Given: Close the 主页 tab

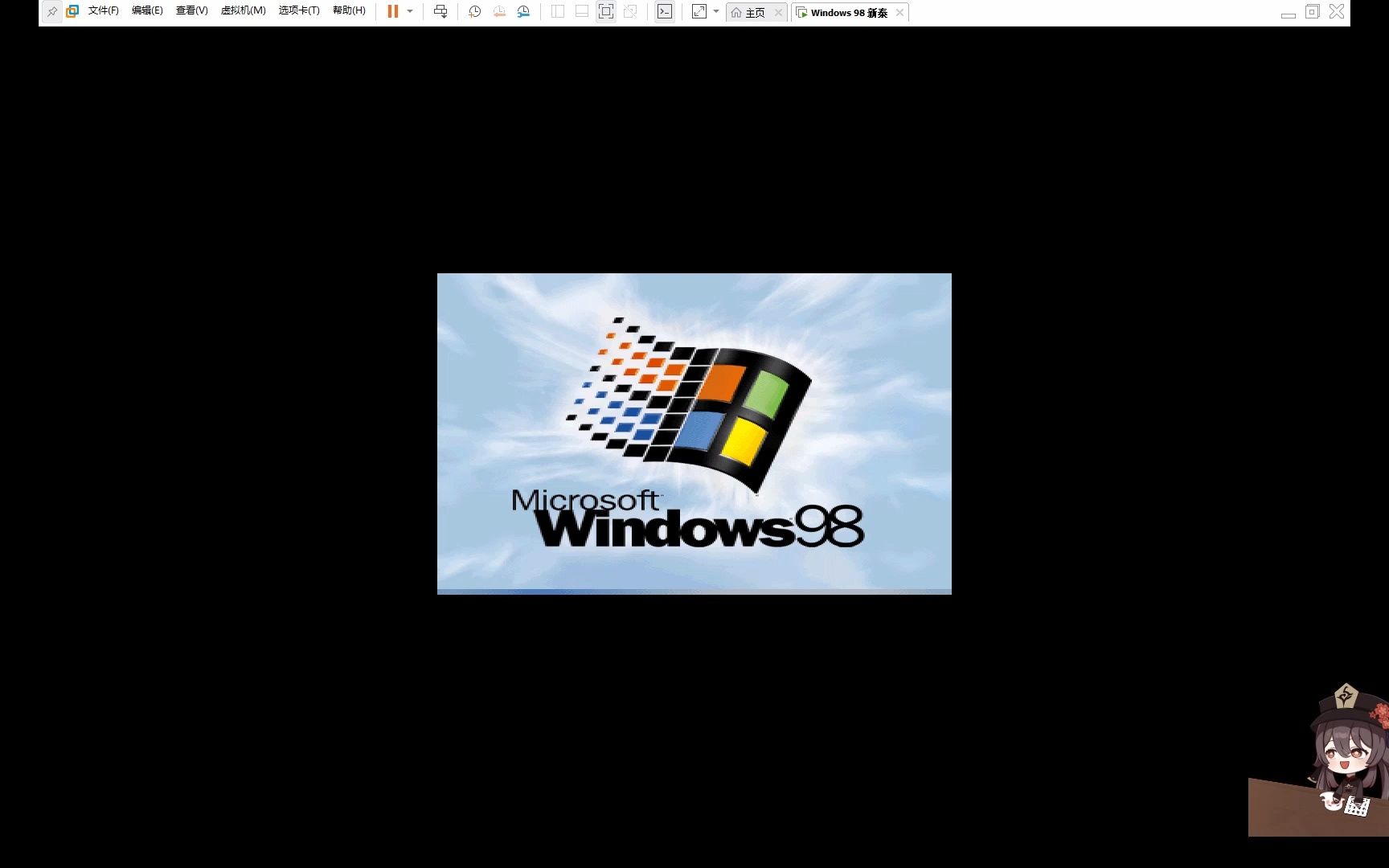Looking at the screenshot, I should (x=778, y=13).
